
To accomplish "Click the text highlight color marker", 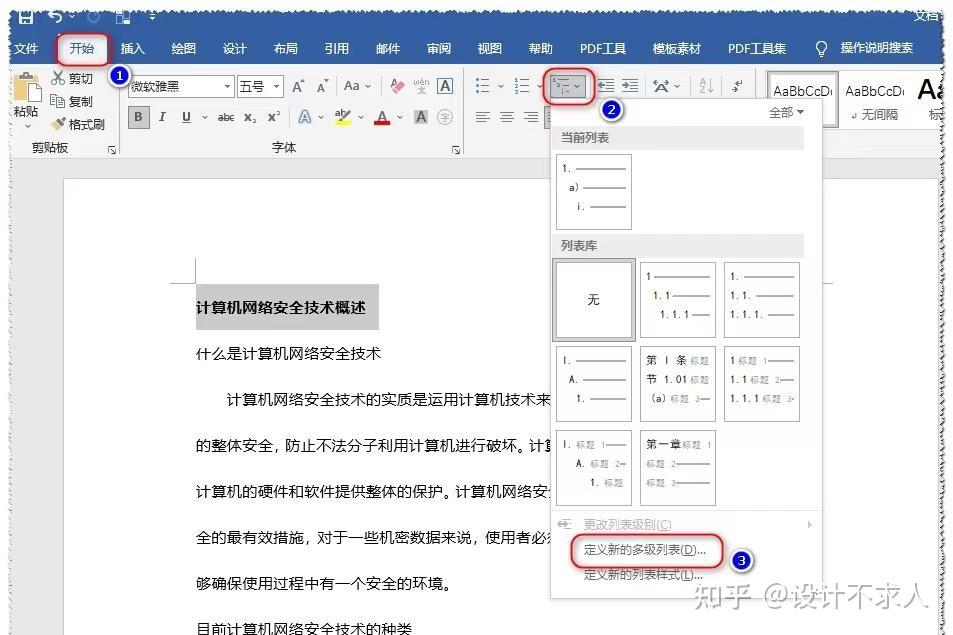I will coord(343,117).
